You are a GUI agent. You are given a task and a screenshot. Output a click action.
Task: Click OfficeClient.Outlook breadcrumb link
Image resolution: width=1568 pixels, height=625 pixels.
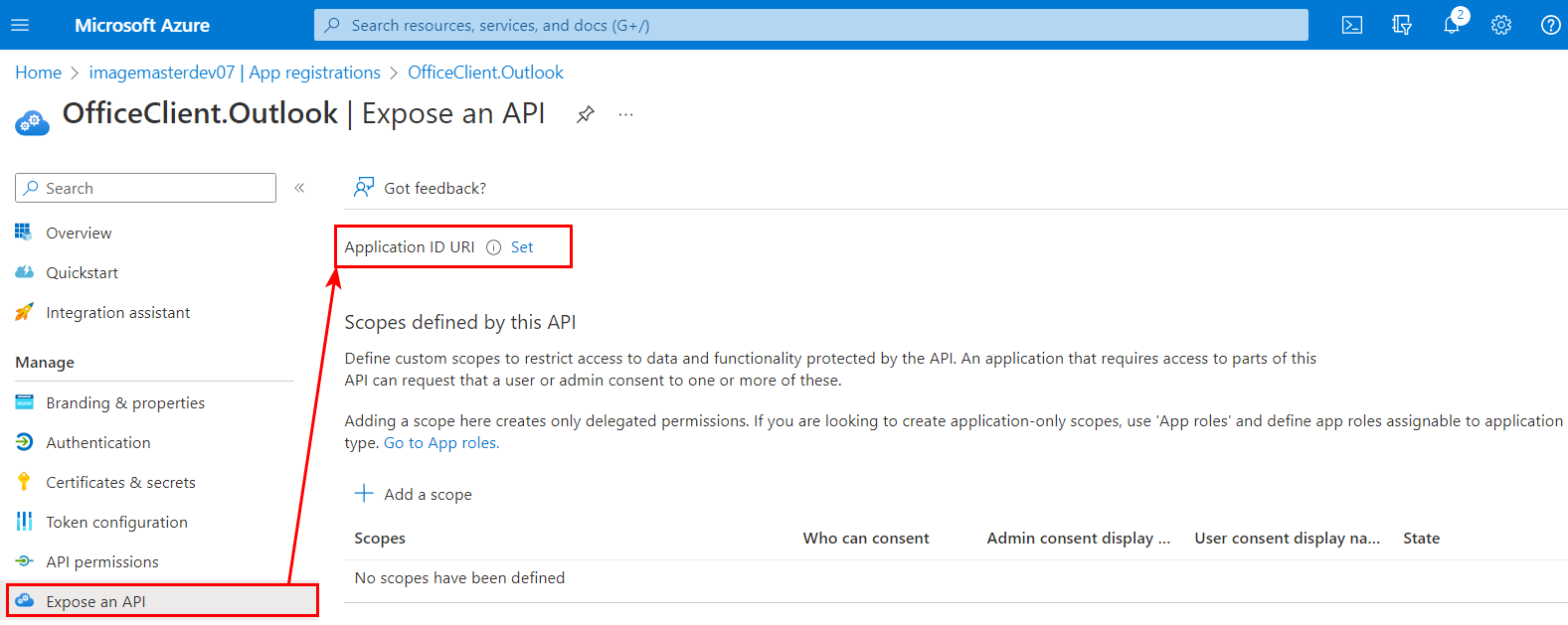pyautogui.click(x=485, y=73)
